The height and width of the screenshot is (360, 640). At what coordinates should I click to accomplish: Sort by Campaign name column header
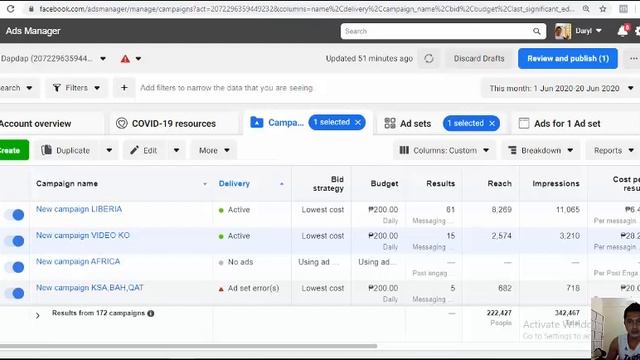[67, 184]
